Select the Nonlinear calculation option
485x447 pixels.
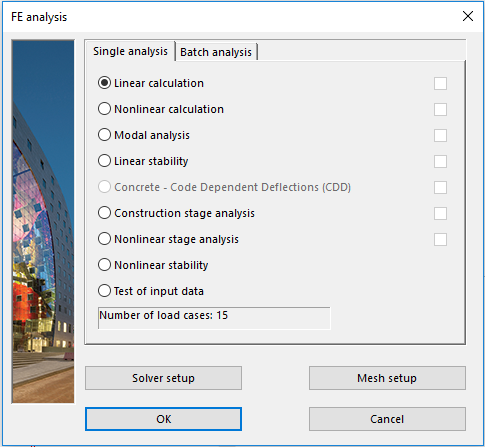(104, 109)
